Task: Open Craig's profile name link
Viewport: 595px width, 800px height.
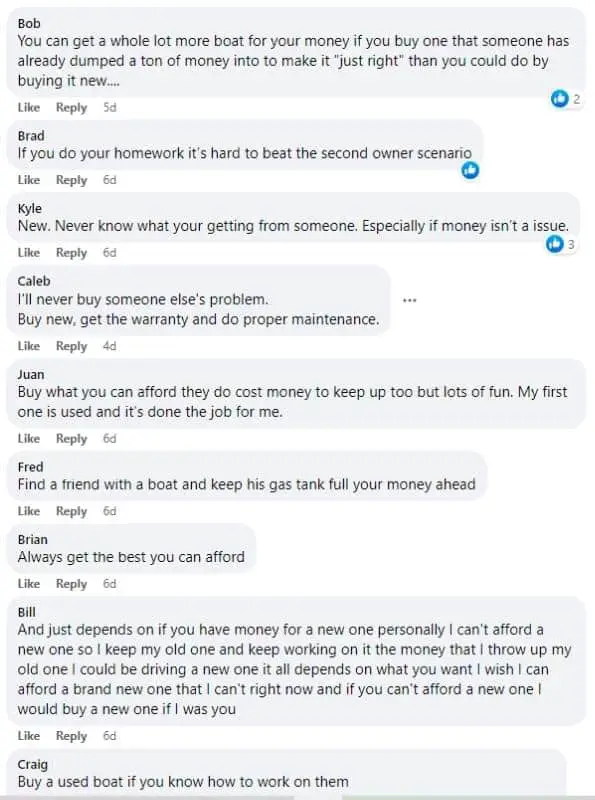Action: coord(33,764)
